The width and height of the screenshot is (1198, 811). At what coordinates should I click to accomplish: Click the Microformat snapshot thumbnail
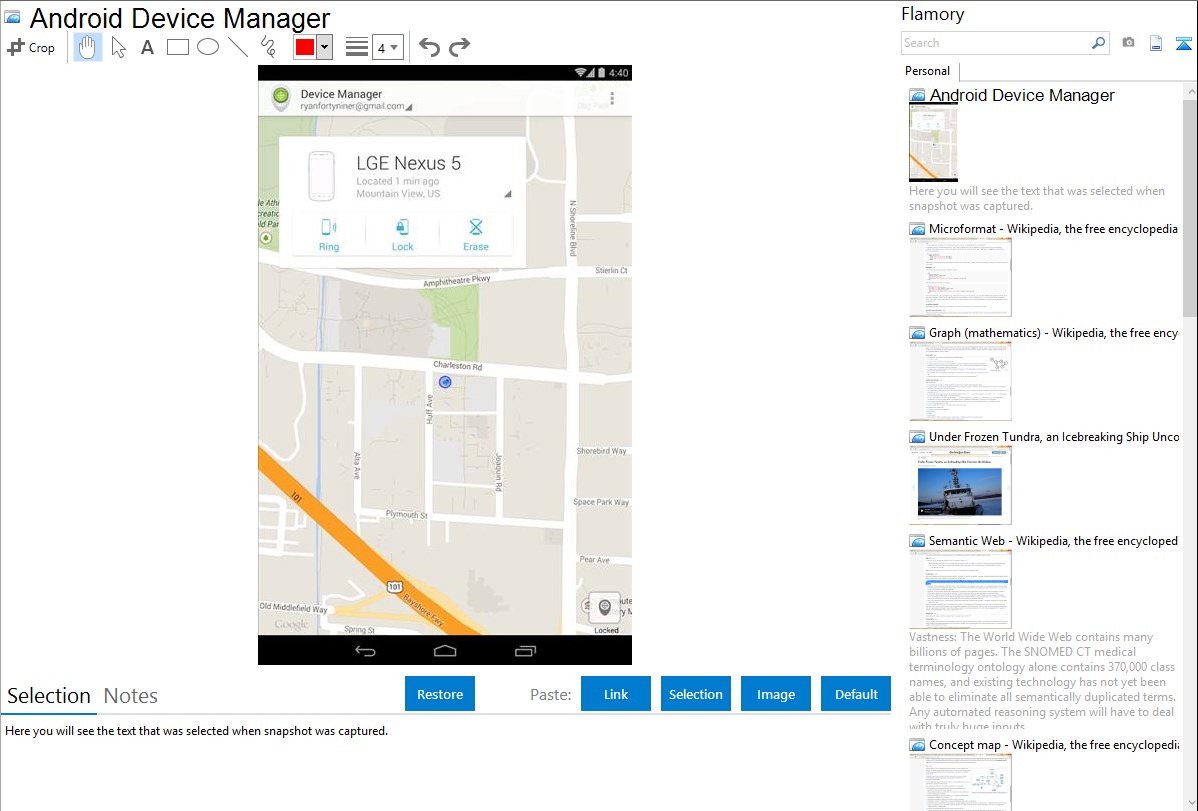960,277
